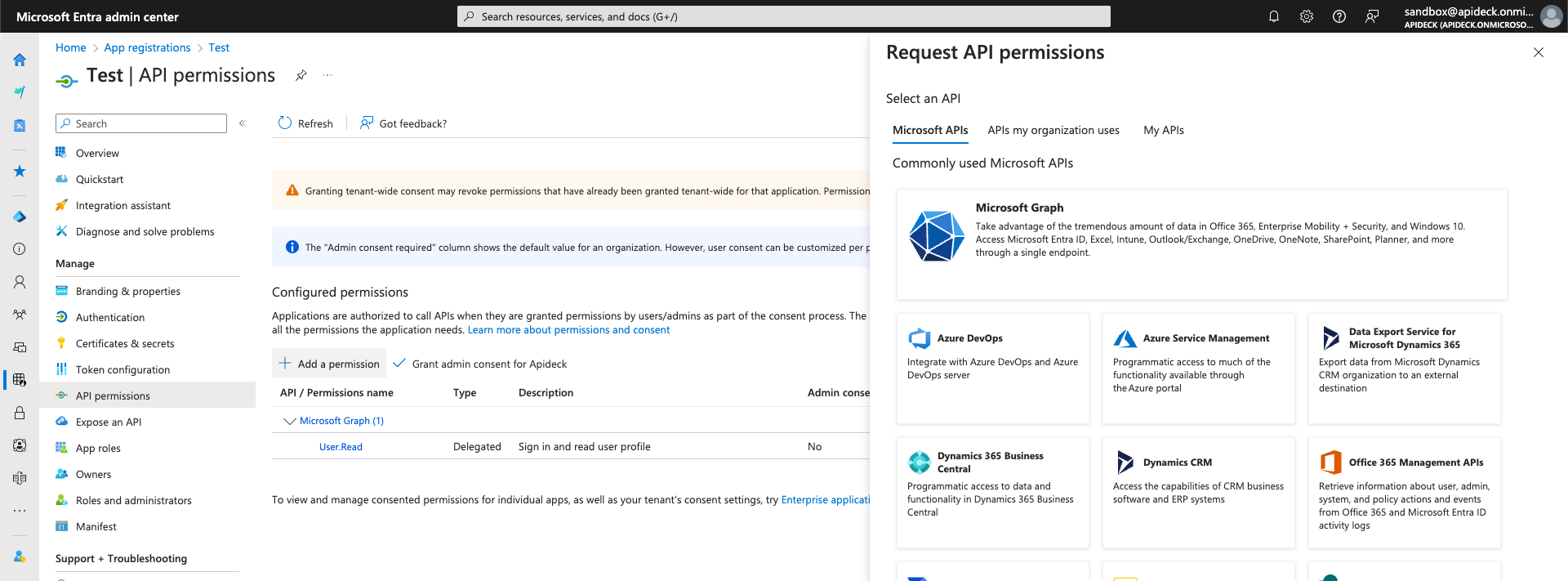The image size is (1568, 581).
Task: Go to Test breadcrumb
Action: (x=219, y=47)
